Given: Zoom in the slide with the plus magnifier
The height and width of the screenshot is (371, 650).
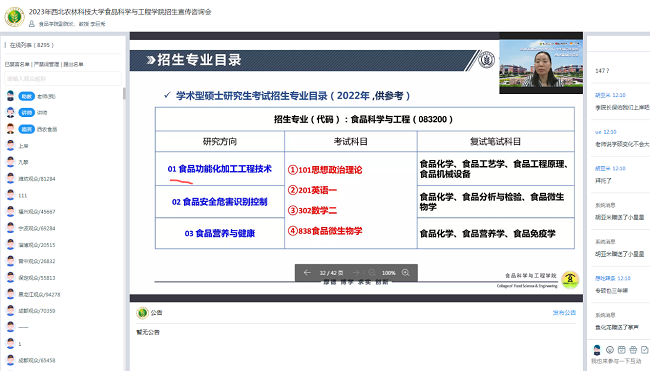Looking at the screenshot, I should coord(406,273).
